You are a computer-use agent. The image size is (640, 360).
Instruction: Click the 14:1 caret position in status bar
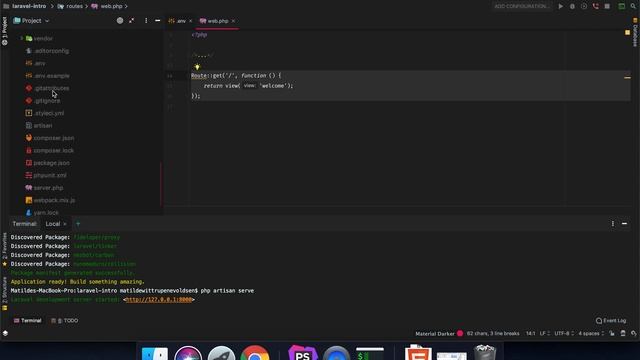click(x=530, y=333)
